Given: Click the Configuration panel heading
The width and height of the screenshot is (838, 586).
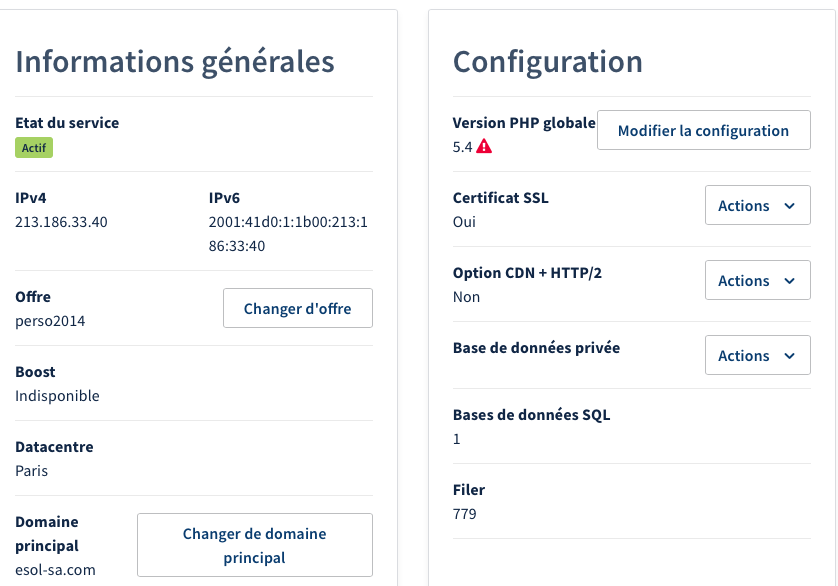Looking at the screenshot, I should coord(548,62).
